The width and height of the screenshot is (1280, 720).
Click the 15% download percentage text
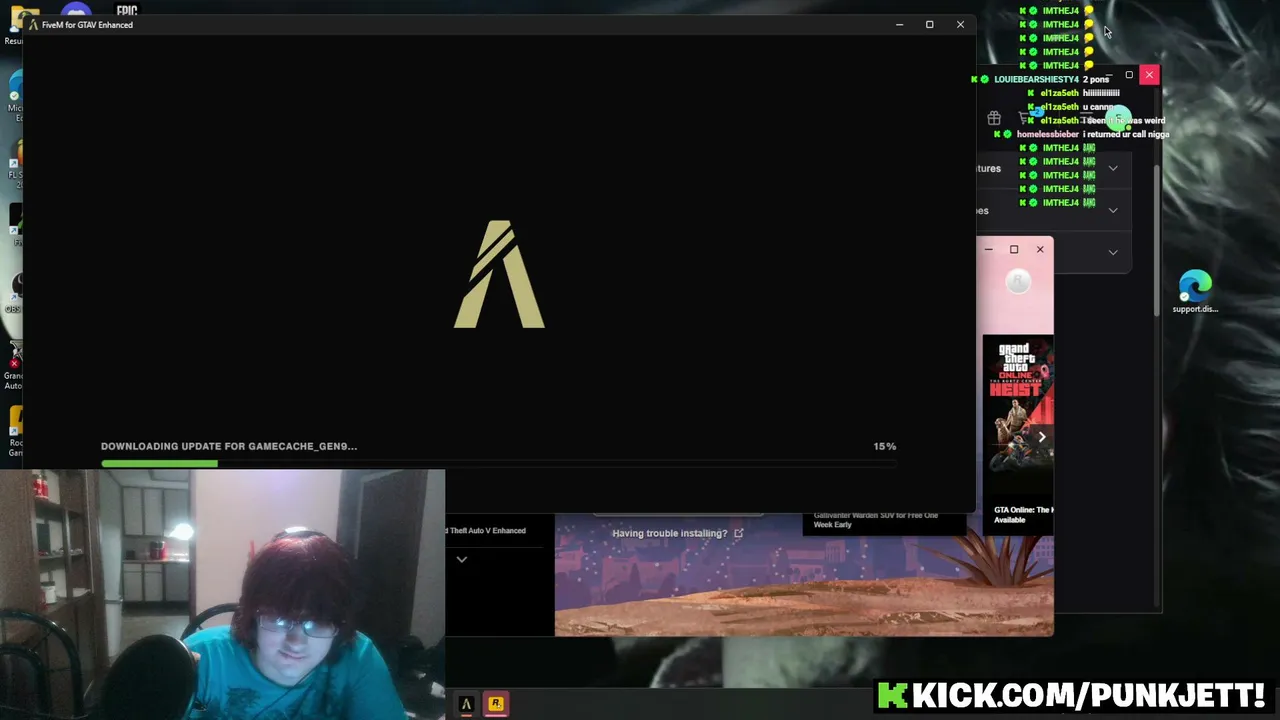pos(885,446)
